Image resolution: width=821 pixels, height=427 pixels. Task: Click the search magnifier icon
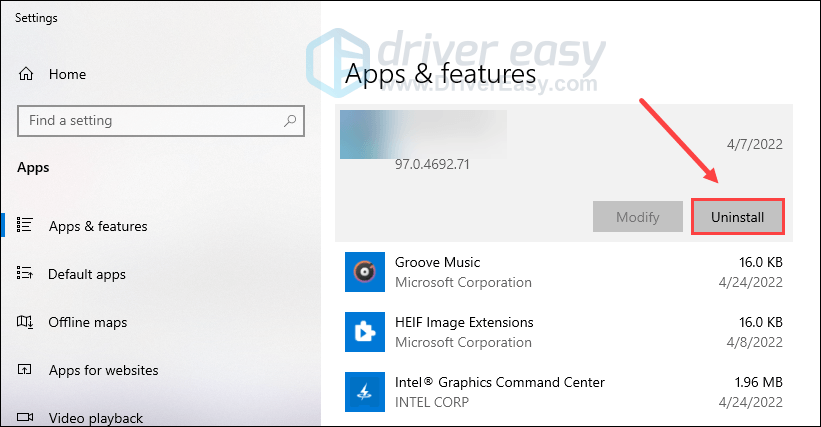point(290,121)
